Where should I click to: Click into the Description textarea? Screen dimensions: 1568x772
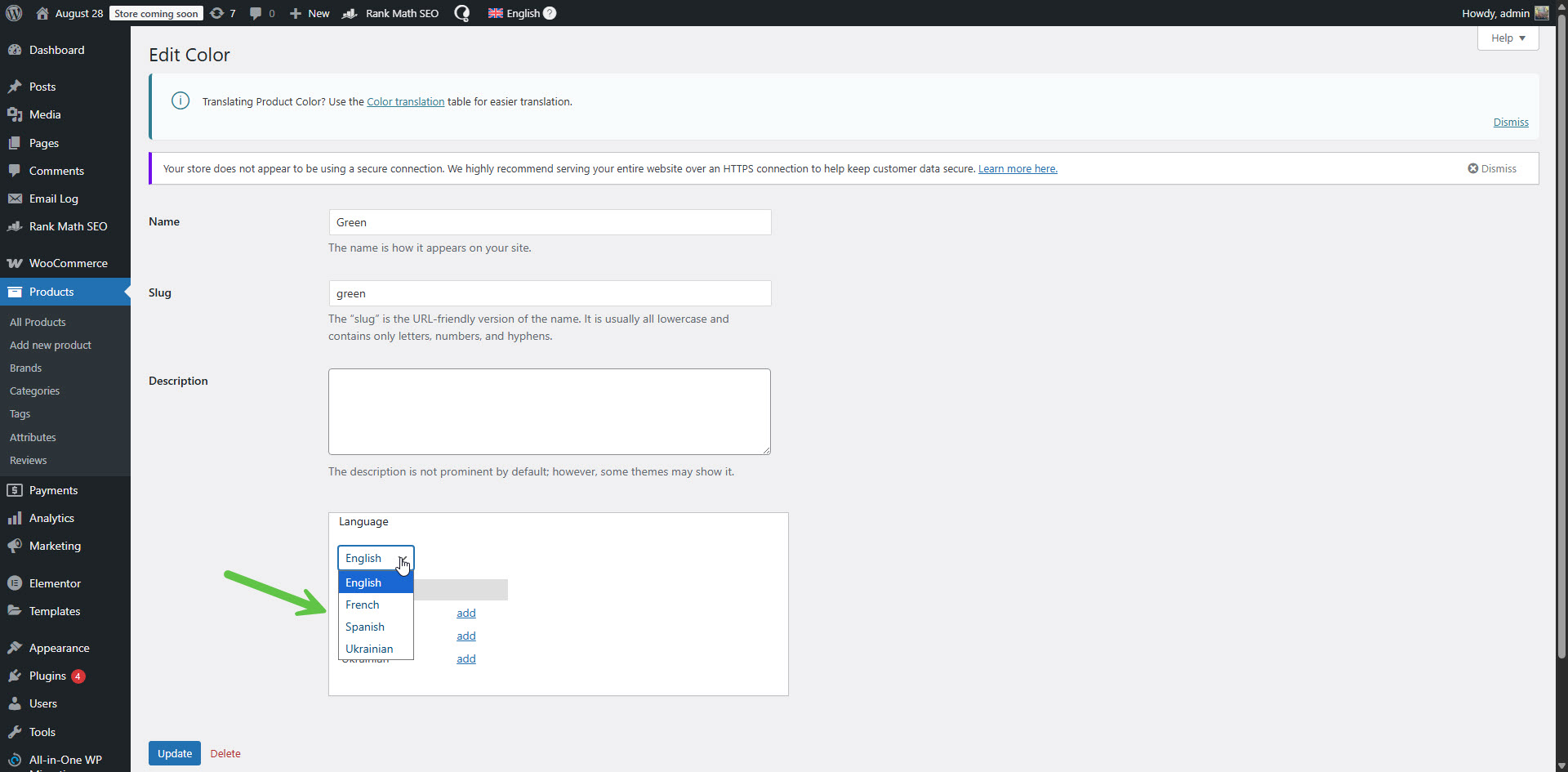(x=550, y=412)
